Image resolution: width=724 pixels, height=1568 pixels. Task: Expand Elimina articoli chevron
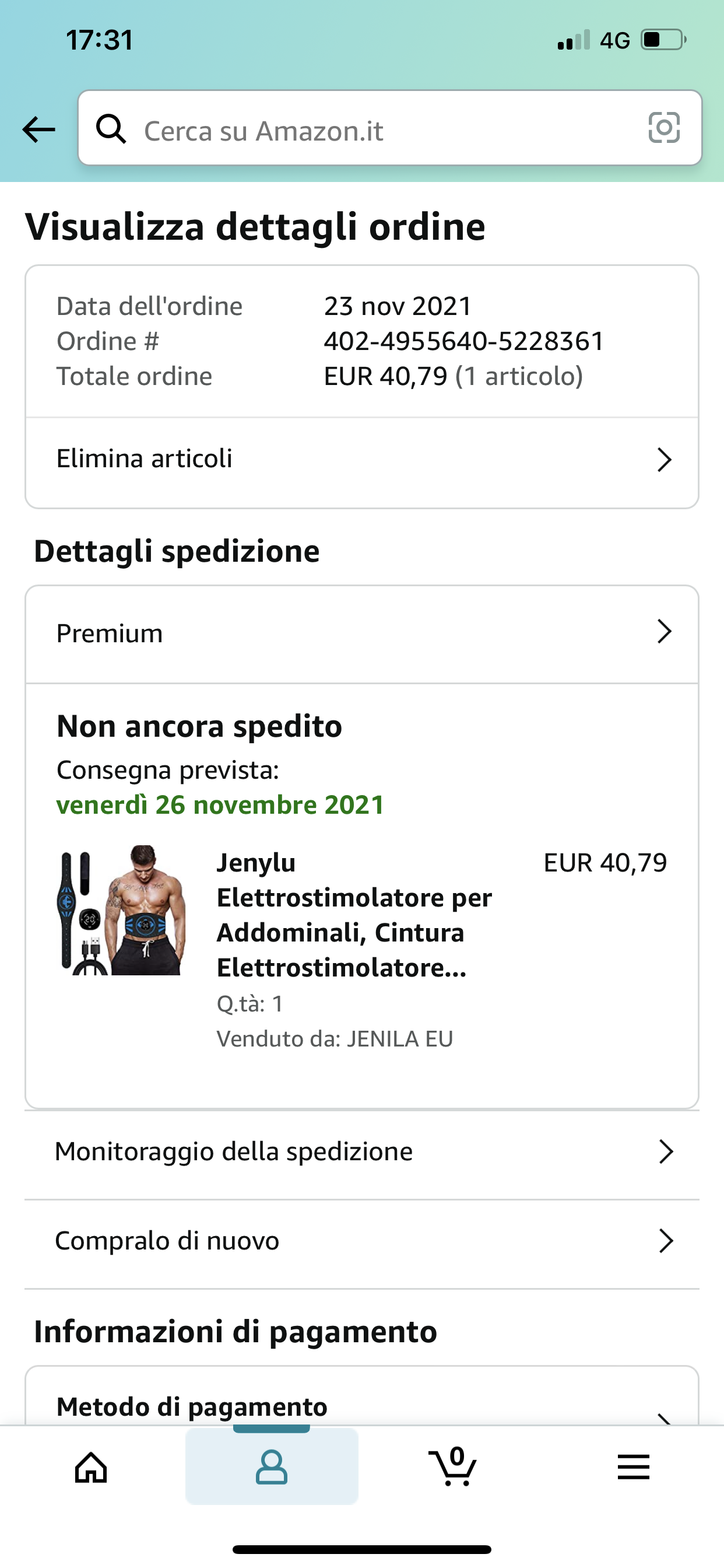(x=665, y=460)
